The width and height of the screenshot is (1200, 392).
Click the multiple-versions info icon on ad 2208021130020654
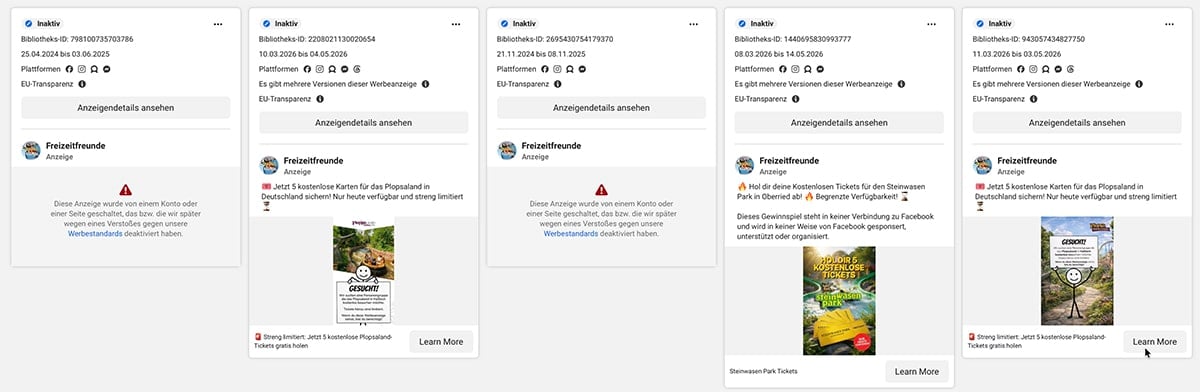point(425,84)
